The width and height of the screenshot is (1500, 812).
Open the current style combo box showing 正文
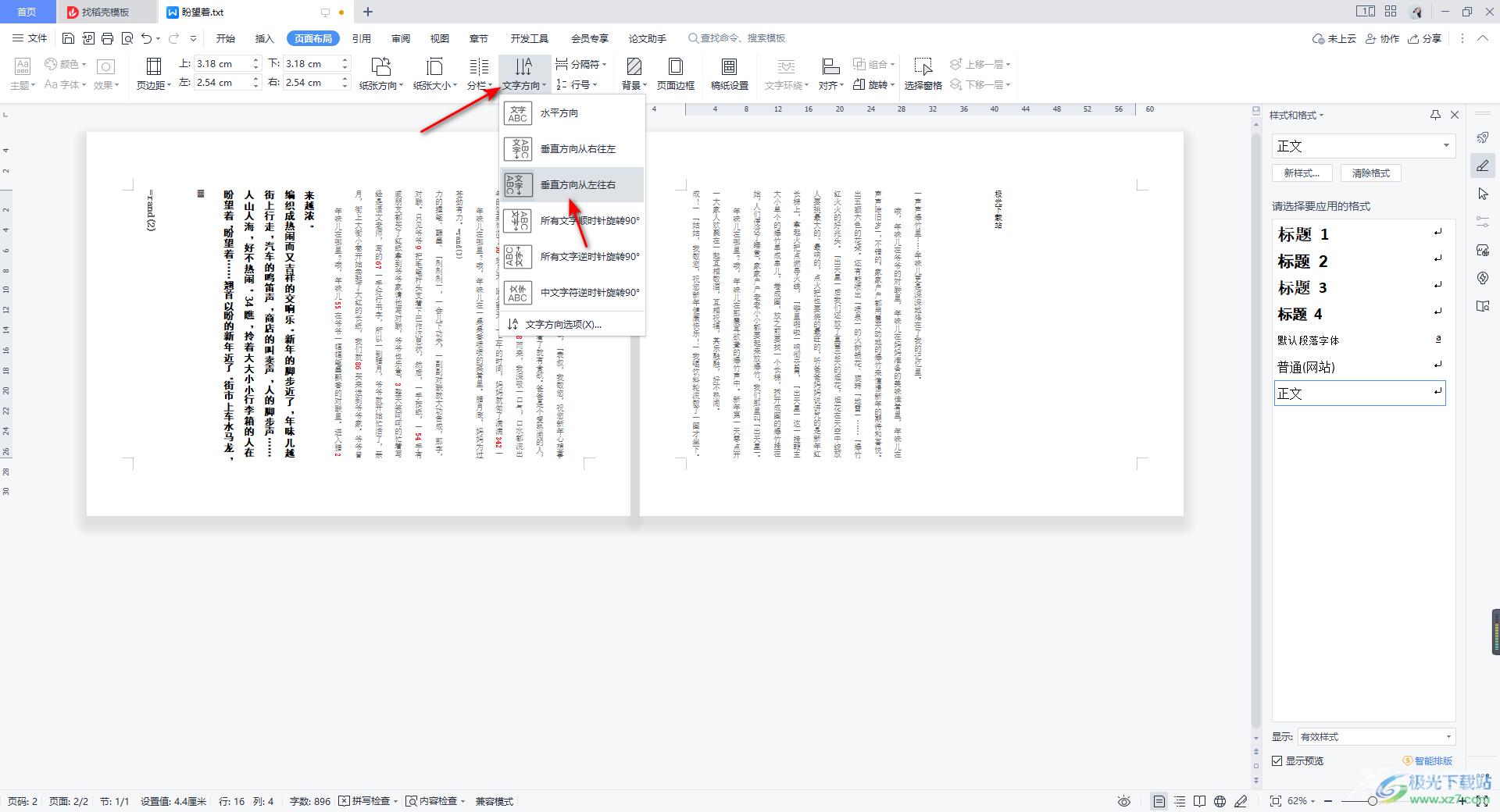click(1363, 146)
